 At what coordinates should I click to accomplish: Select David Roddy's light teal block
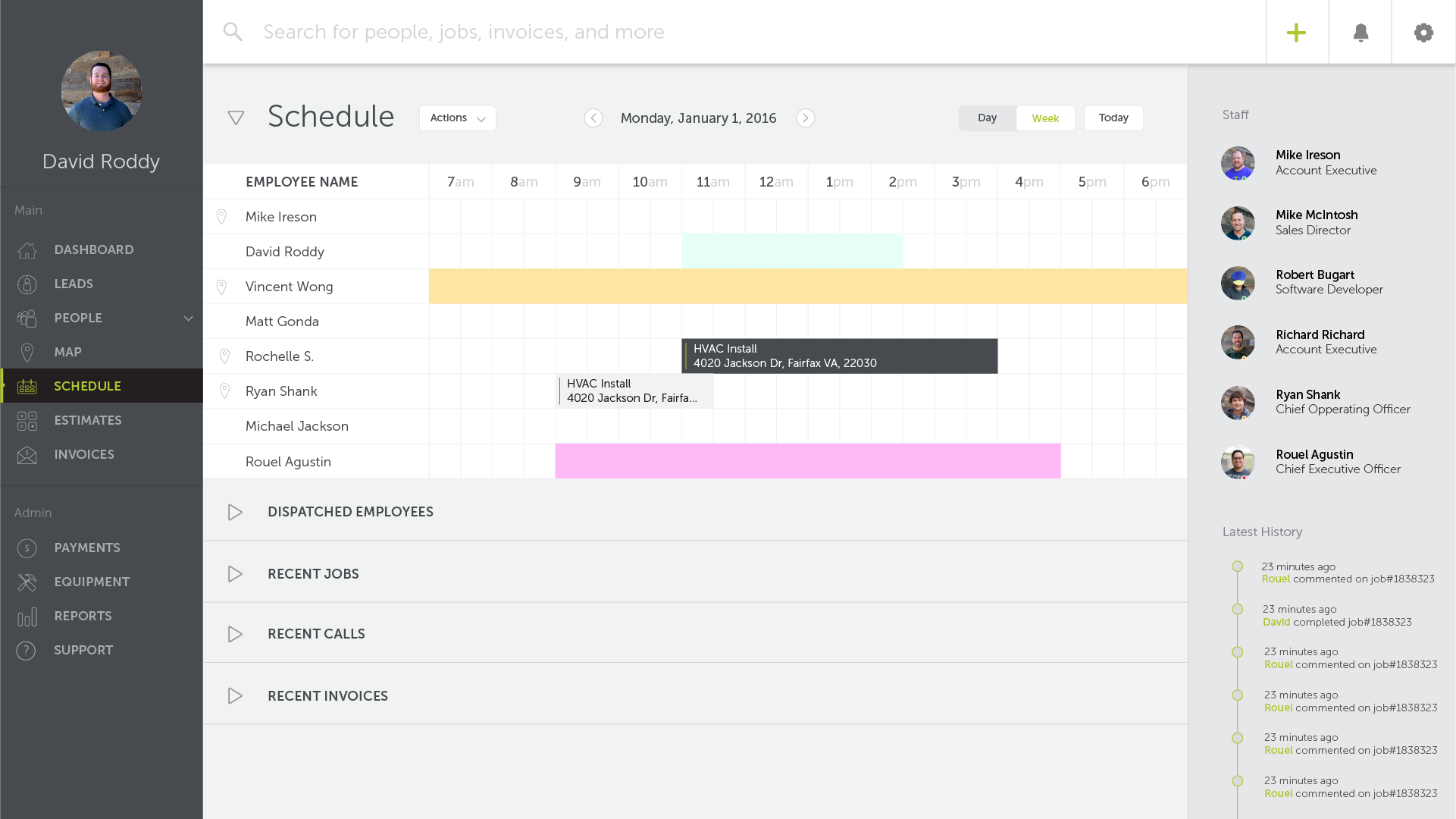pyautogui.click(x=792, y=252)
